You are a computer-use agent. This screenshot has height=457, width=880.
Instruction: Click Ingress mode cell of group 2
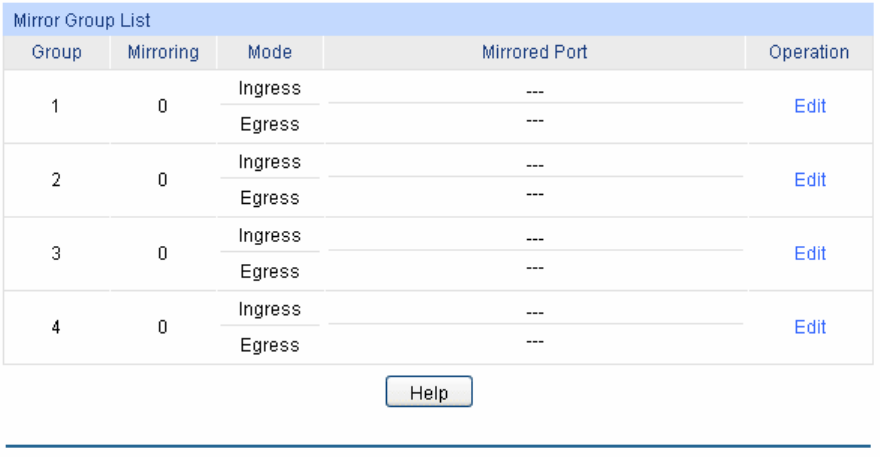[x=270, y=162]
